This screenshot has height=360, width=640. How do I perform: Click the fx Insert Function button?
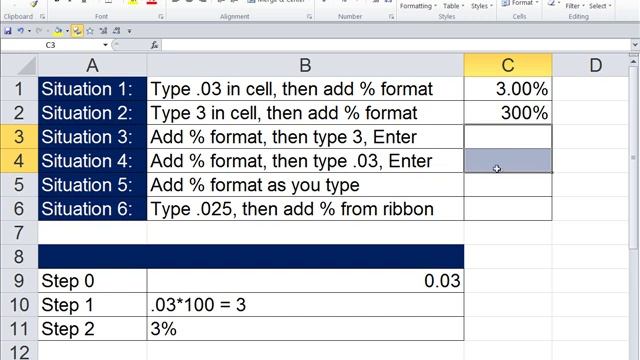pyautogui.click(x=154, y=45)
